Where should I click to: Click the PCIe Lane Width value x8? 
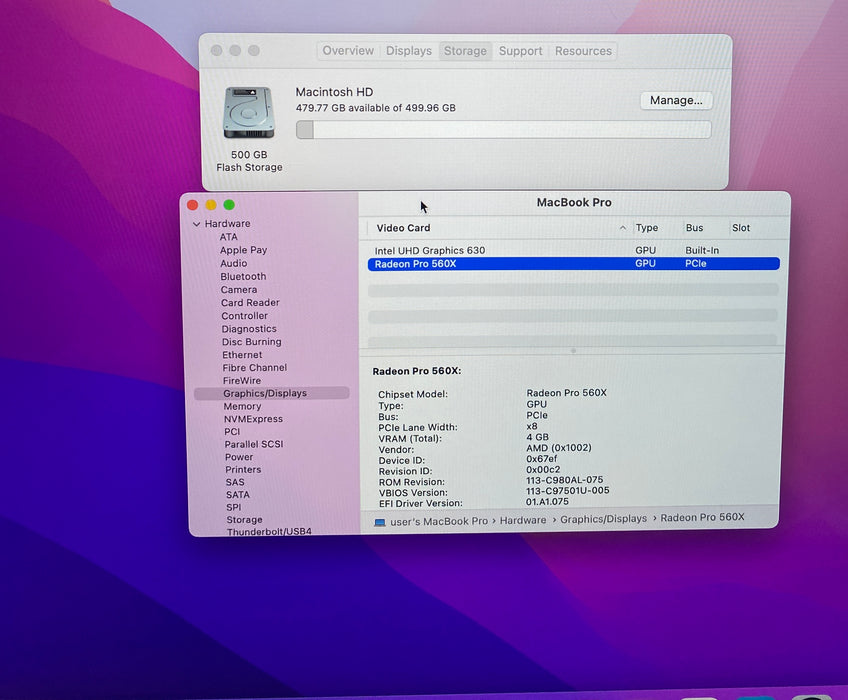coord(532,426)
